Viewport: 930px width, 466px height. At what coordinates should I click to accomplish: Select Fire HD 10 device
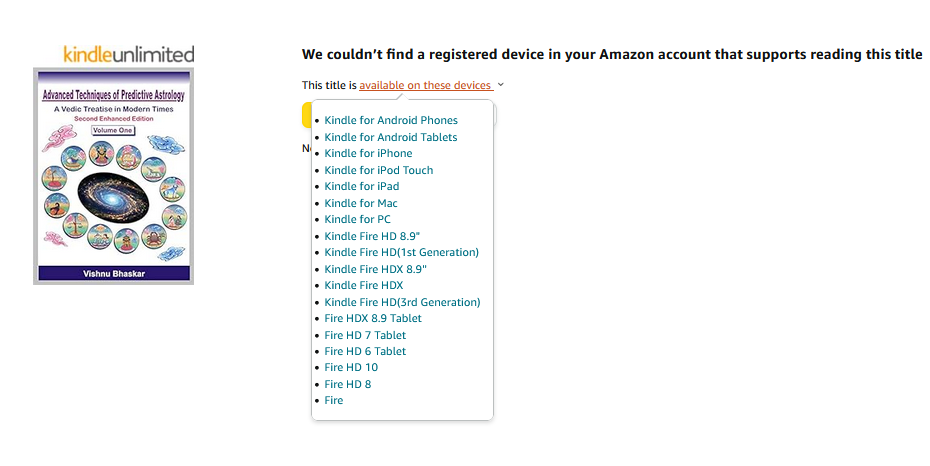point(351,367)
